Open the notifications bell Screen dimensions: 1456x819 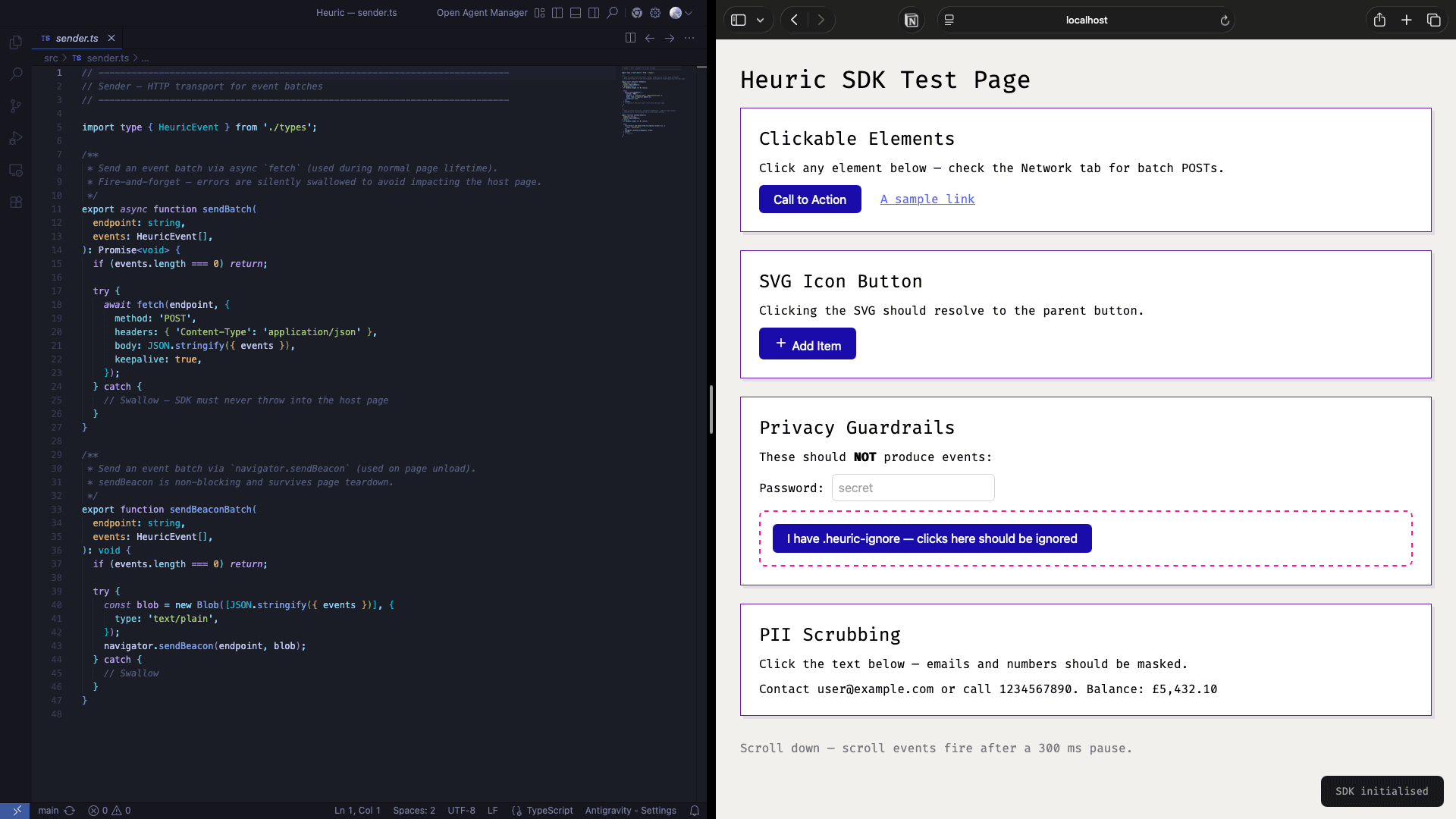(x=695, y=811)
